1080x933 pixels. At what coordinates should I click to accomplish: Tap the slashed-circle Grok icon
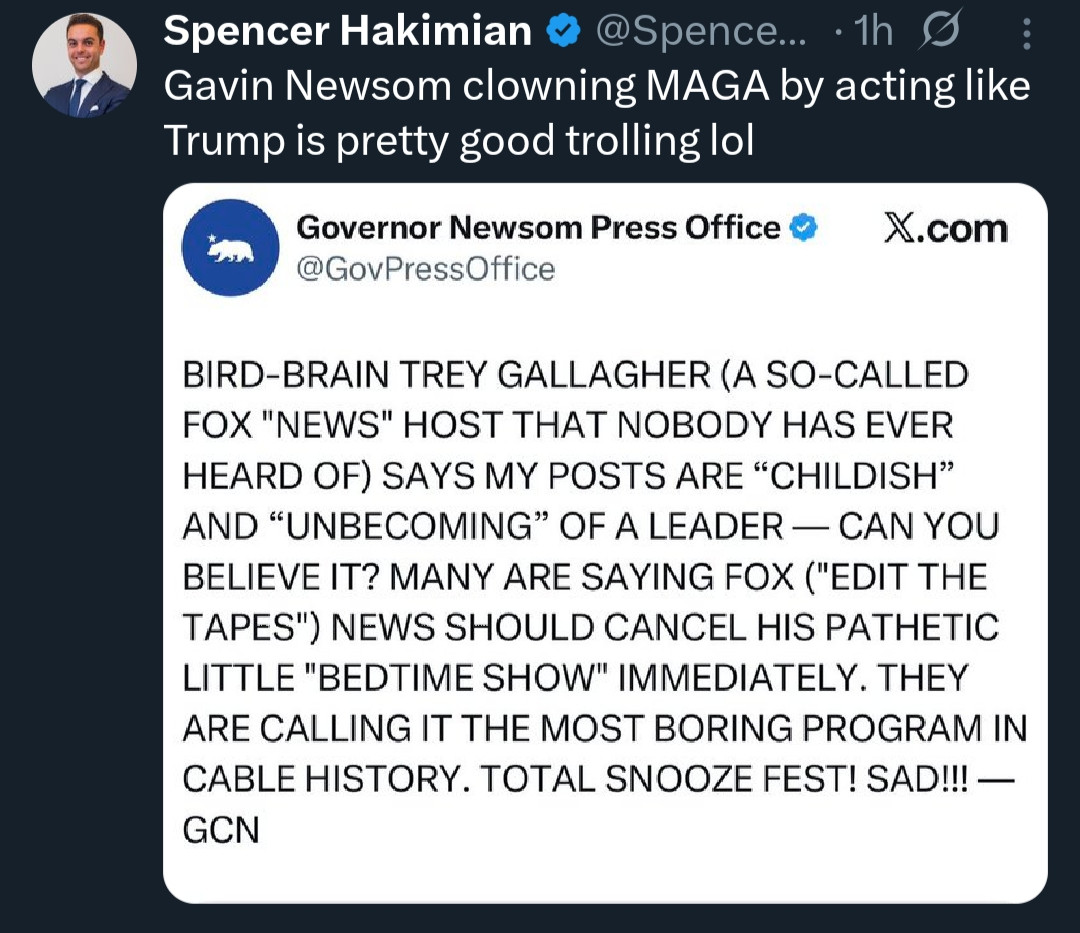coord(938,31)
